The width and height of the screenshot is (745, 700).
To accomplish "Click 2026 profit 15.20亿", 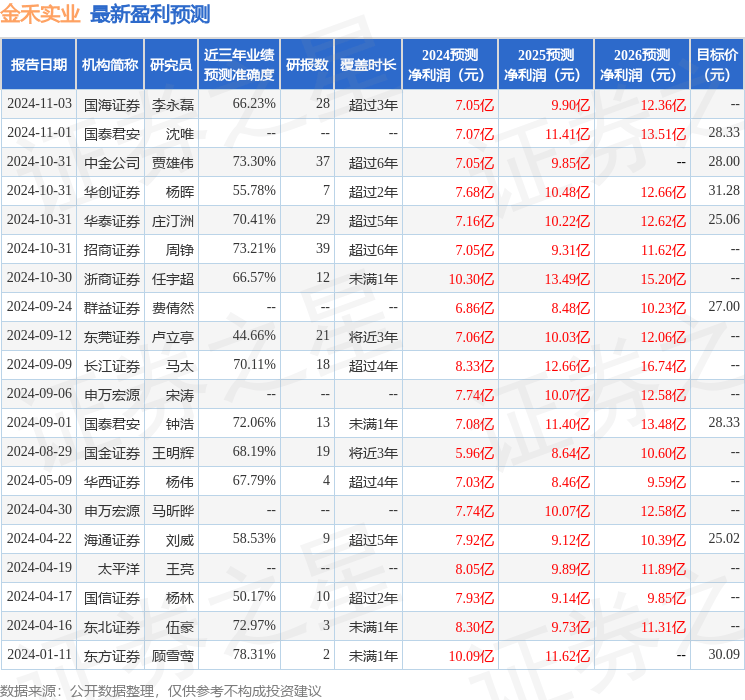I will [x=663, y=279].
